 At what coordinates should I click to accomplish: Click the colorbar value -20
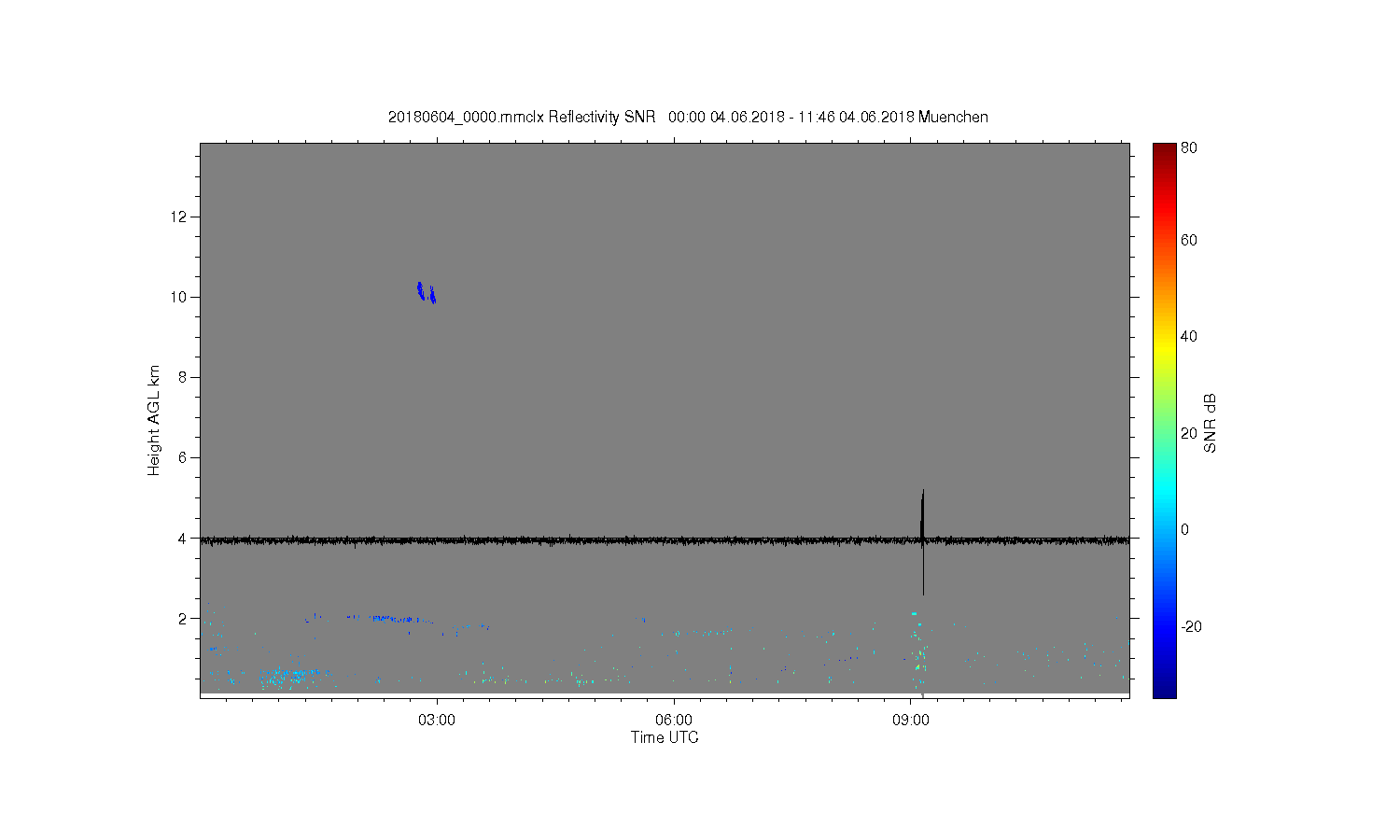[1191, 626]
